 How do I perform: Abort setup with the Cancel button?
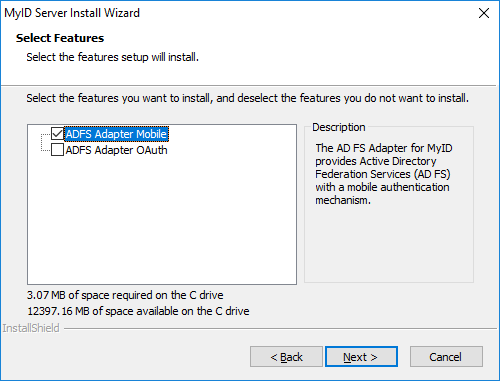(446, 357)
